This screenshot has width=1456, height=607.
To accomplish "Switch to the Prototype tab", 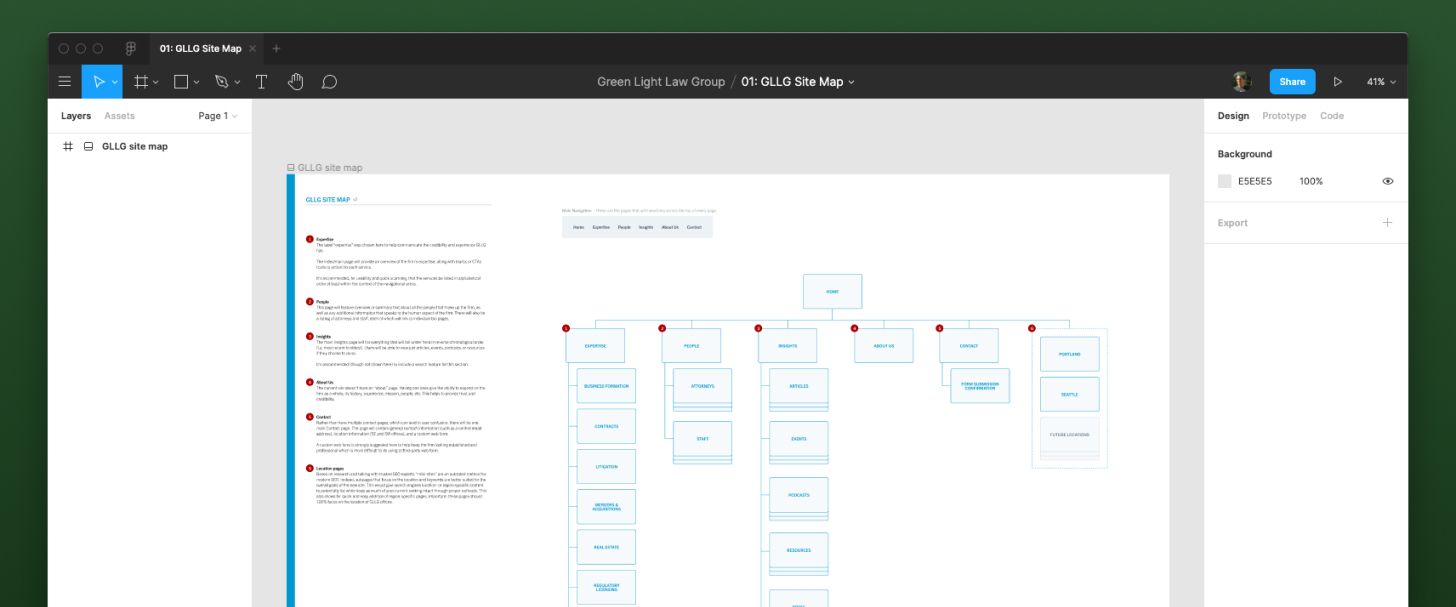I will (1284, 116).
